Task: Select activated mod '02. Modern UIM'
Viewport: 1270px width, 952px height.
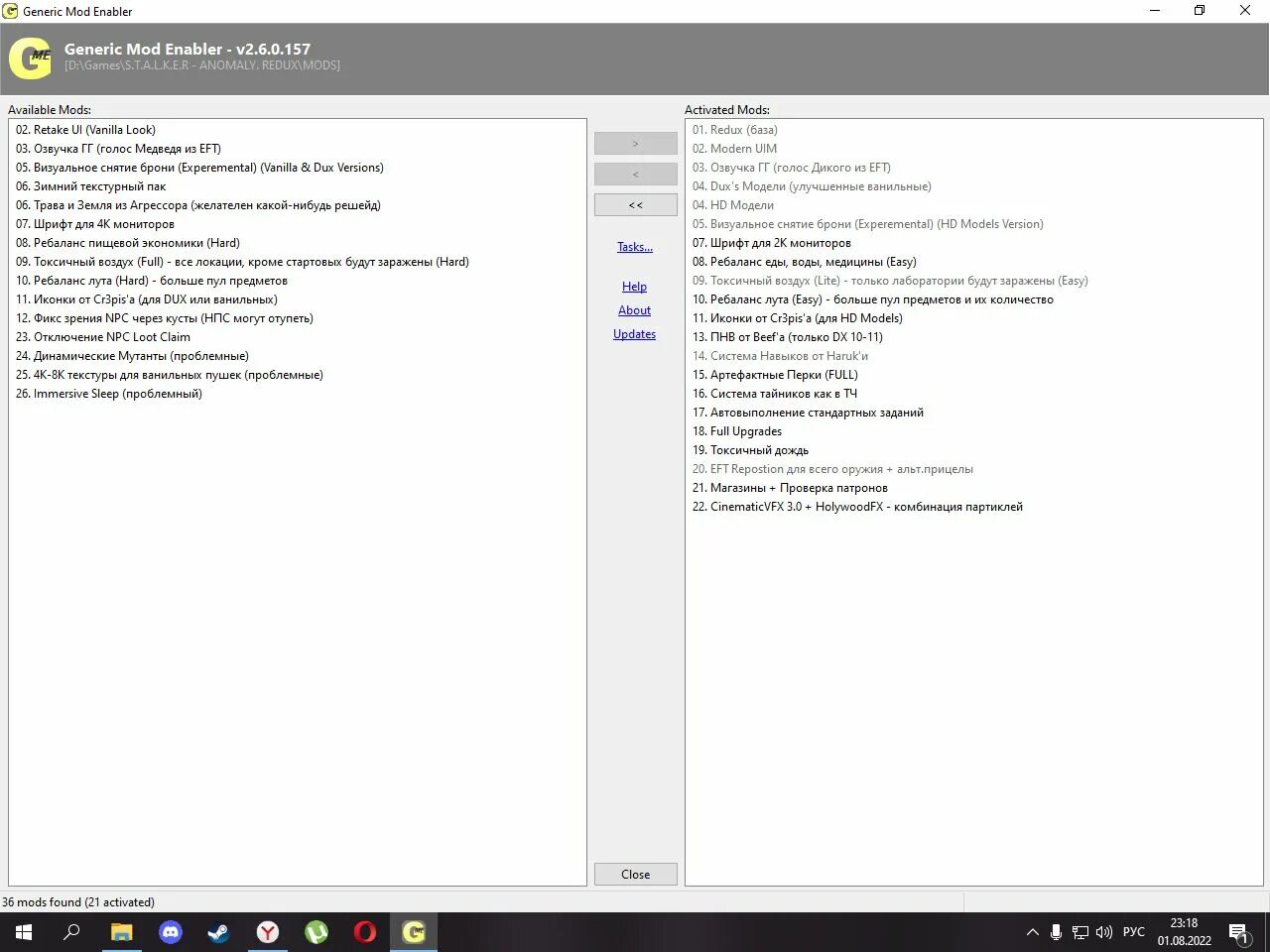Action: point(735,149)
